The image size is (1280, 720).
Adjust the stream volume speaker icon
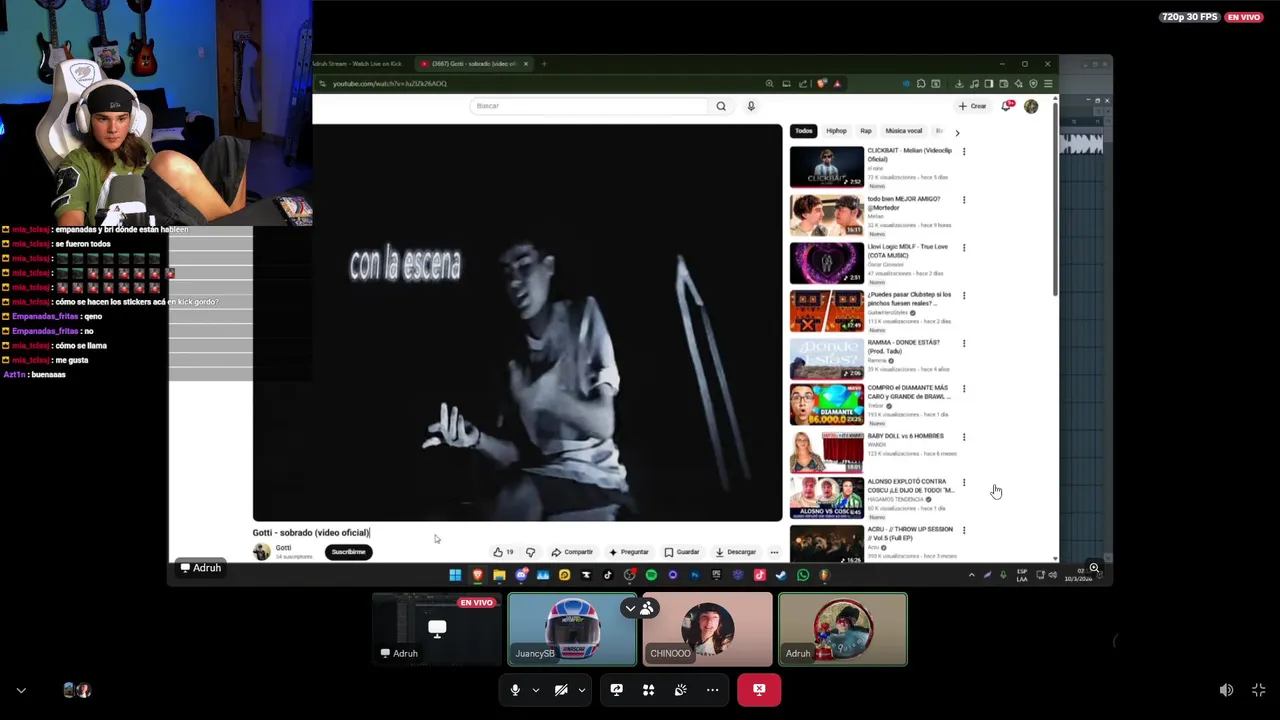click(x=1226, y=690)
